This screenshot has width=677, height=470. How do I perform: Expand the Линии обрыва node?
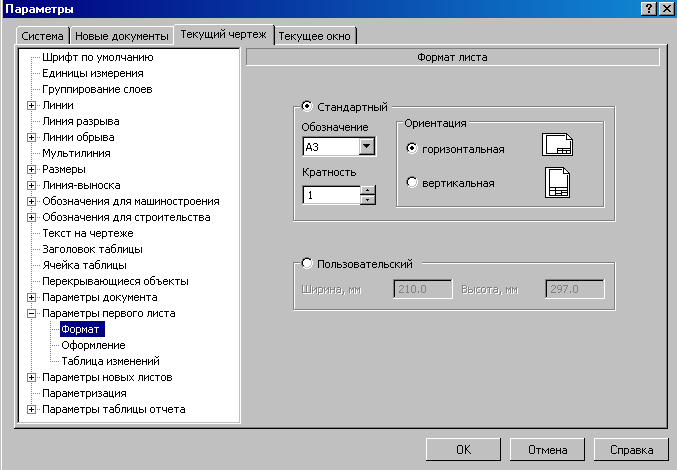(x=32, y=137)
